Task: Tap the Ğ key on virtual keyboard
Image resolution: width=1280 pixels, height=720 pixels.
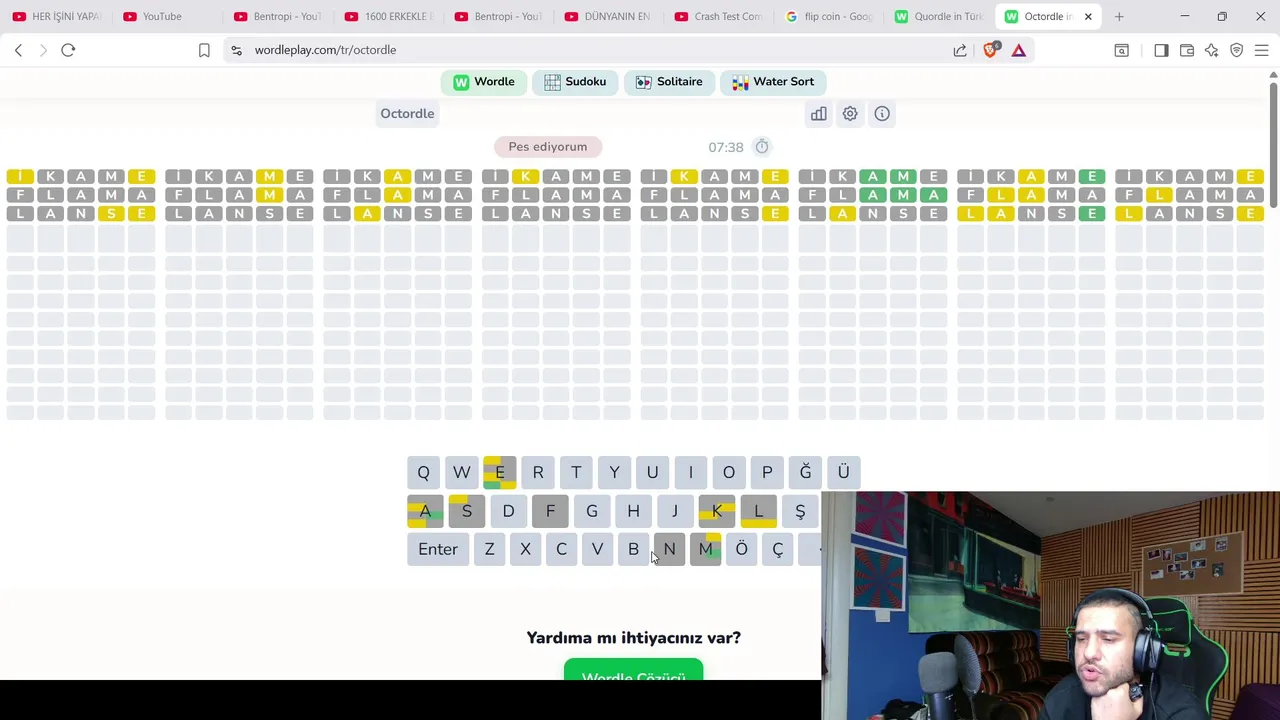Action: click(805, 472)
